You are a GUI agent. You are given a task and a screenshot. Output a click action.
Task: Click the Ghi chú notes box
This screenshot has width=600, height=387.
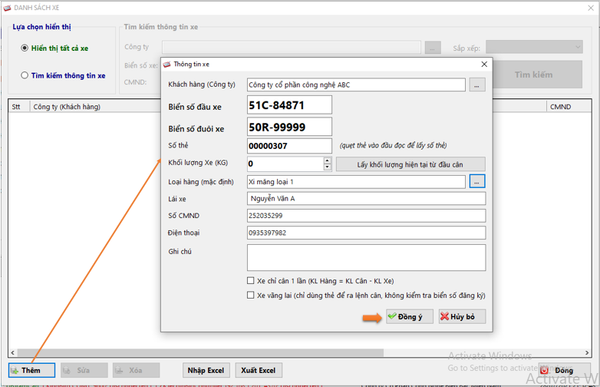366,258
